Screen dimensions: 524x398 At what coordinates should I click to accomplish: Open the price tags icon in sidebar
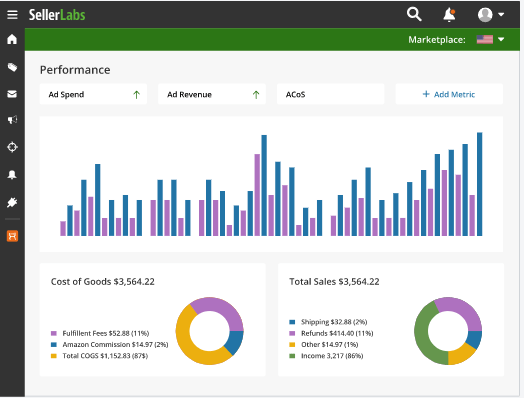tap(12, 67)
